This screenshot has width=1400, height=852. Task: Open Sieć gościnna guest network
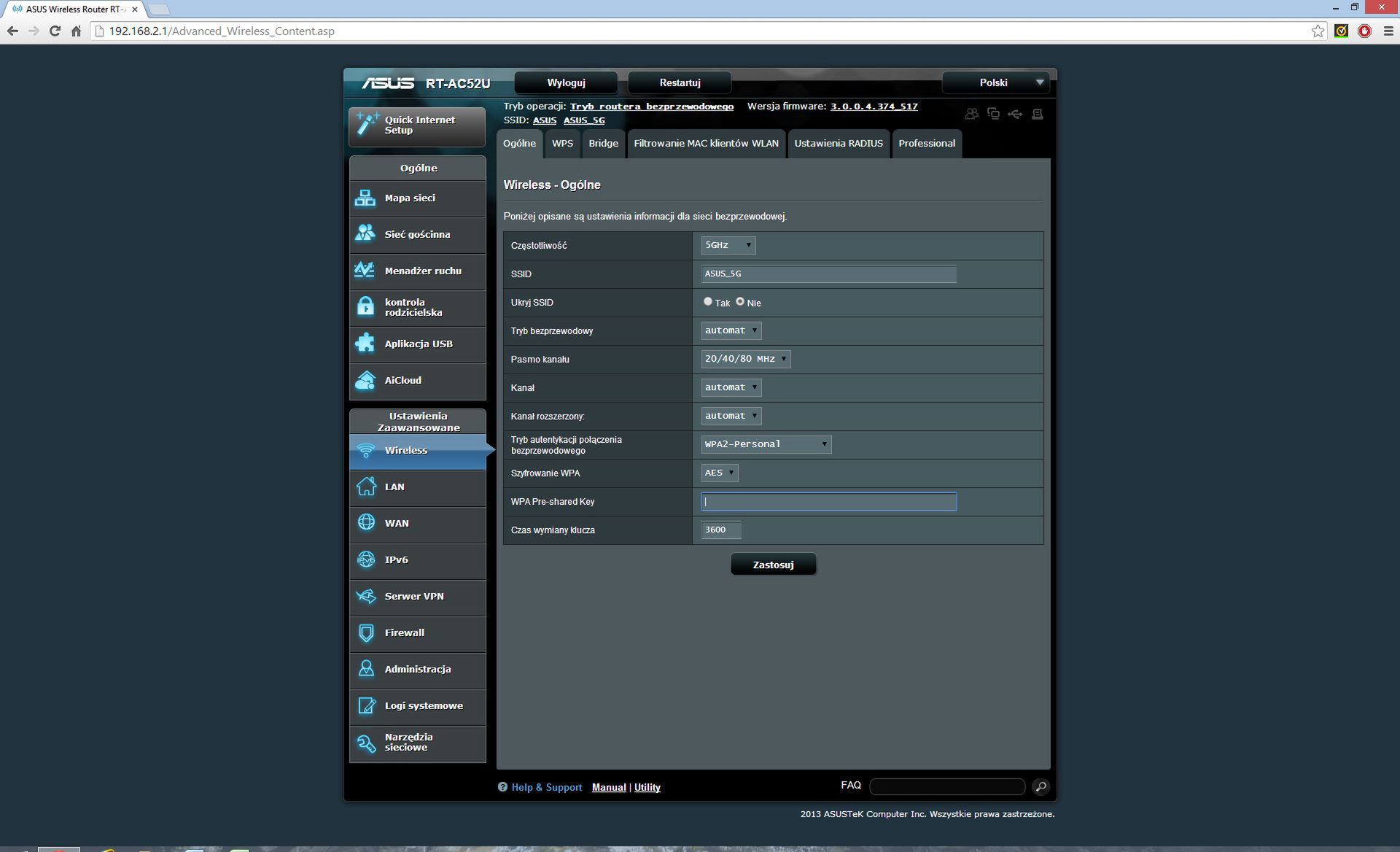(417, 235)
